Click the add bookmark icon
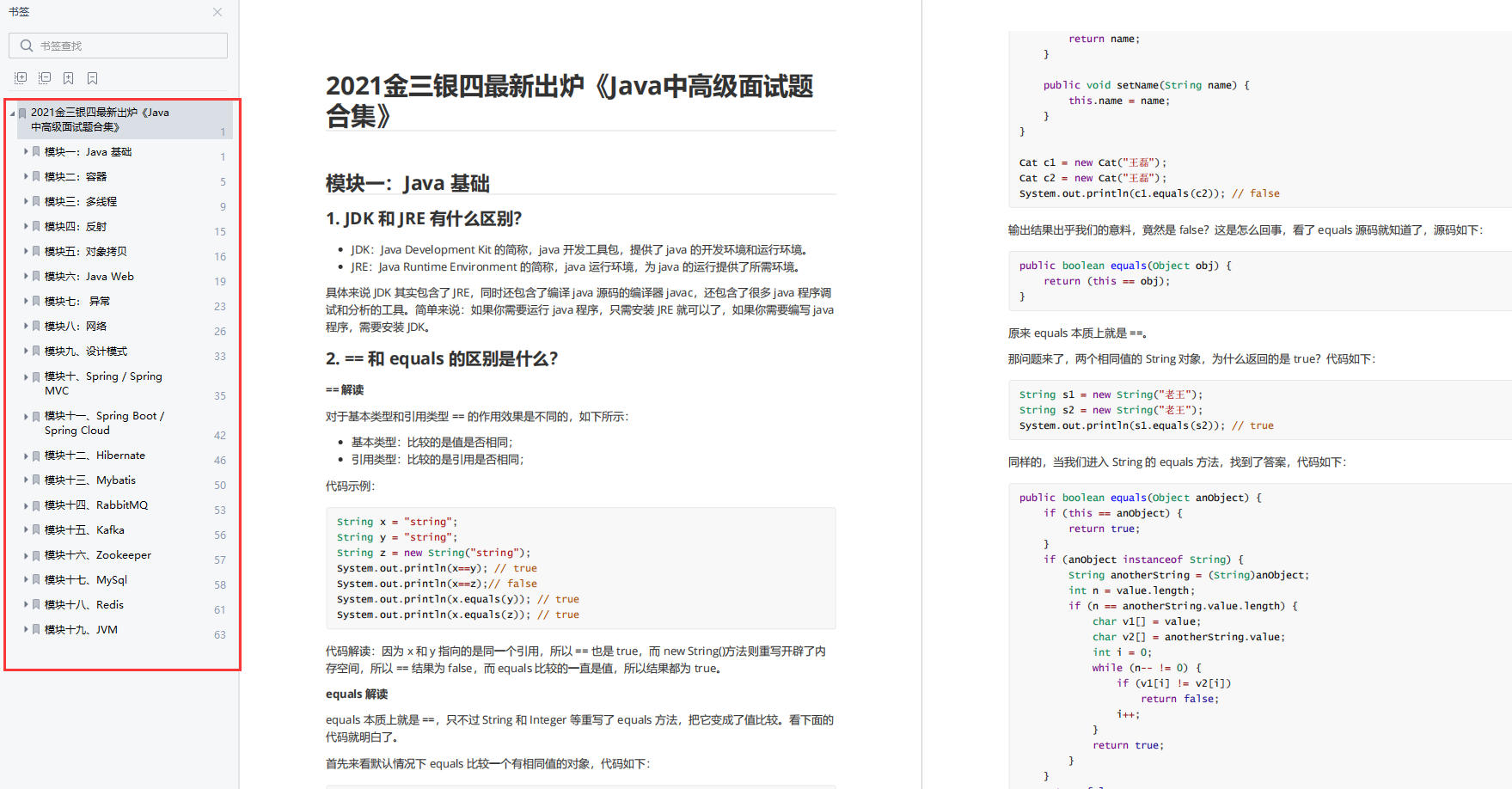 [69, 78]
